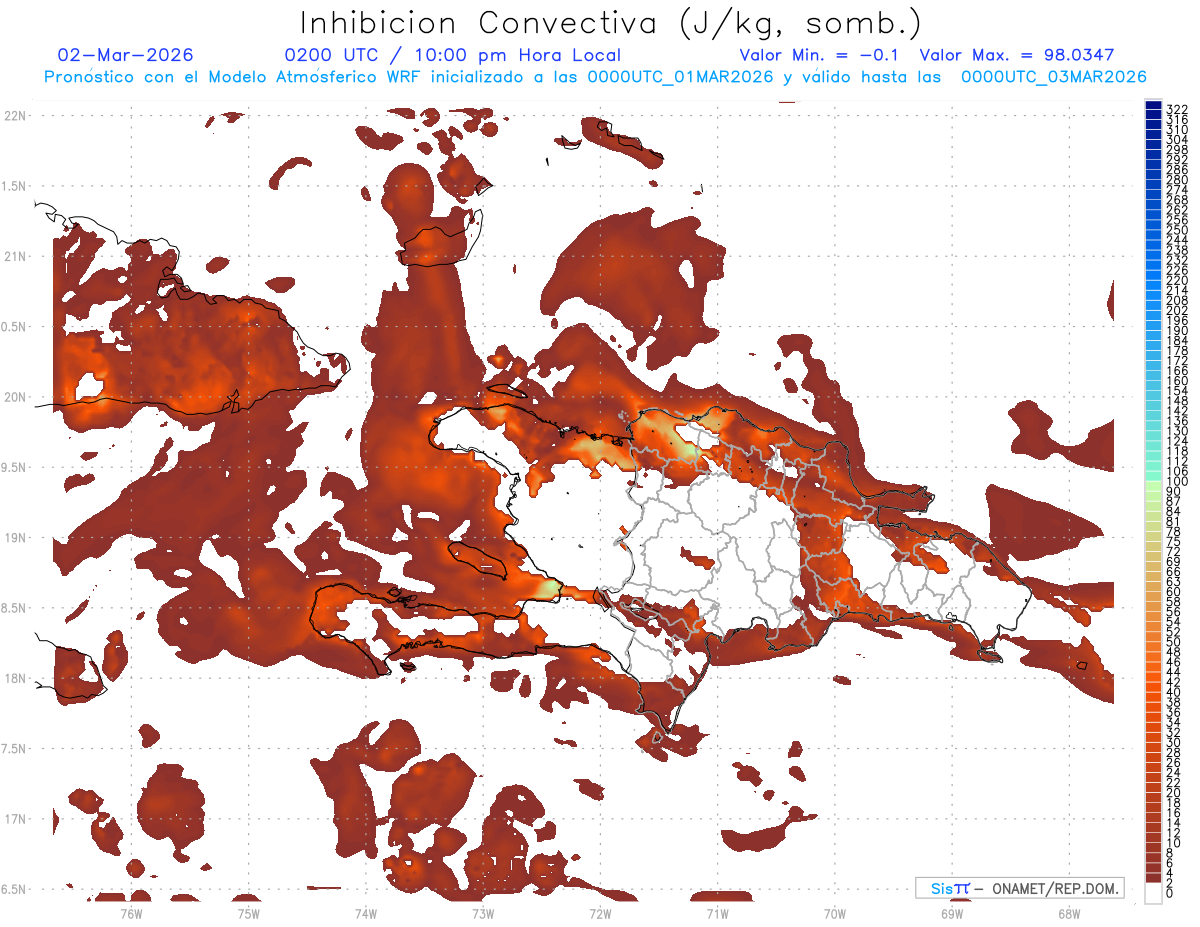1200x927 pixels.
Task: Click the '73W' longitude label
Action: tap(483, 912)
